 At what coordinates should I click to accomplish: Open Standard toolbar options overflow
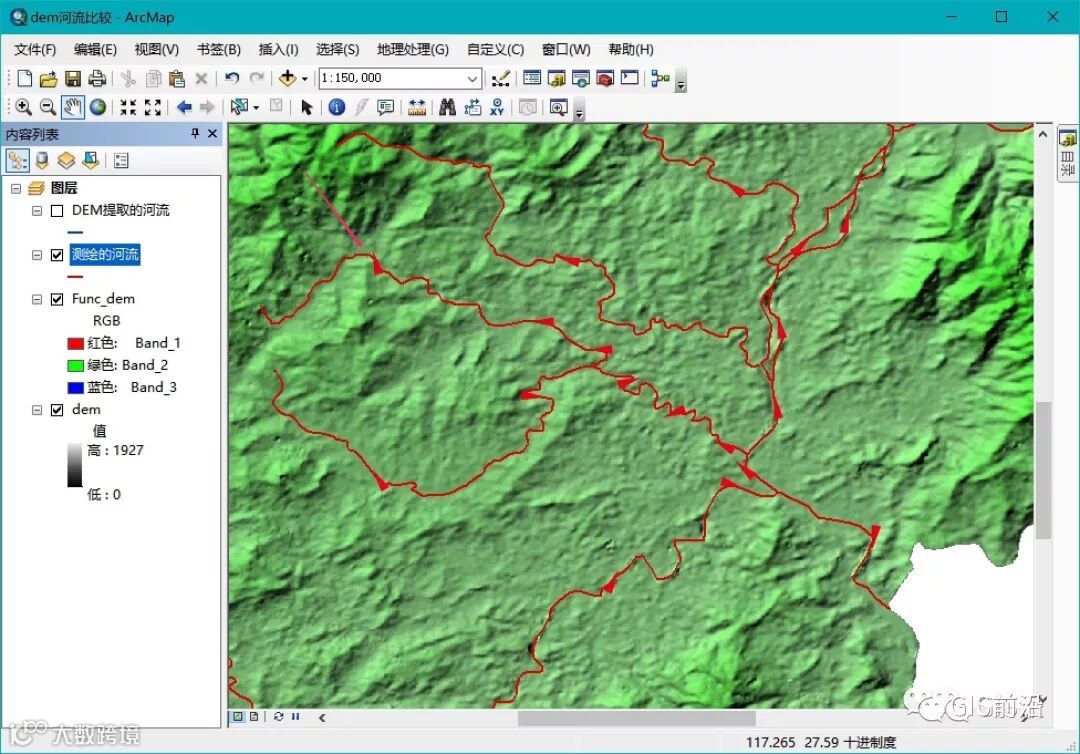pos(681,81)
